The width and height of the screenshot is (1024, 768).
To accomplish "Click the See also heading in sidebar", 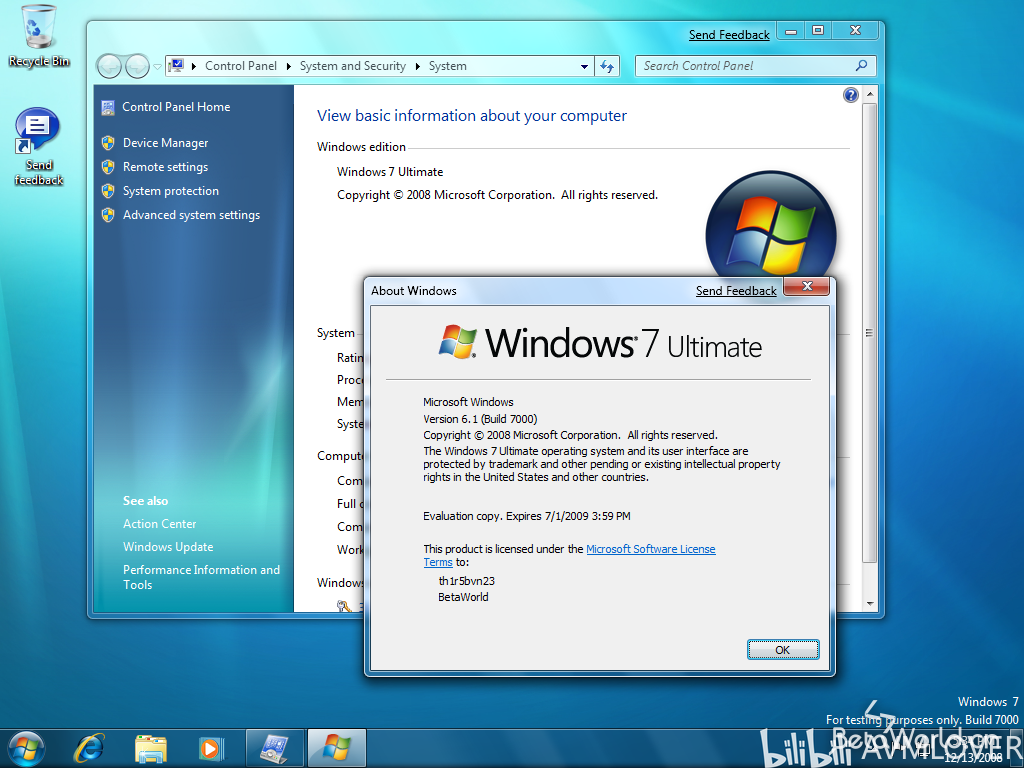I will 145,501.
